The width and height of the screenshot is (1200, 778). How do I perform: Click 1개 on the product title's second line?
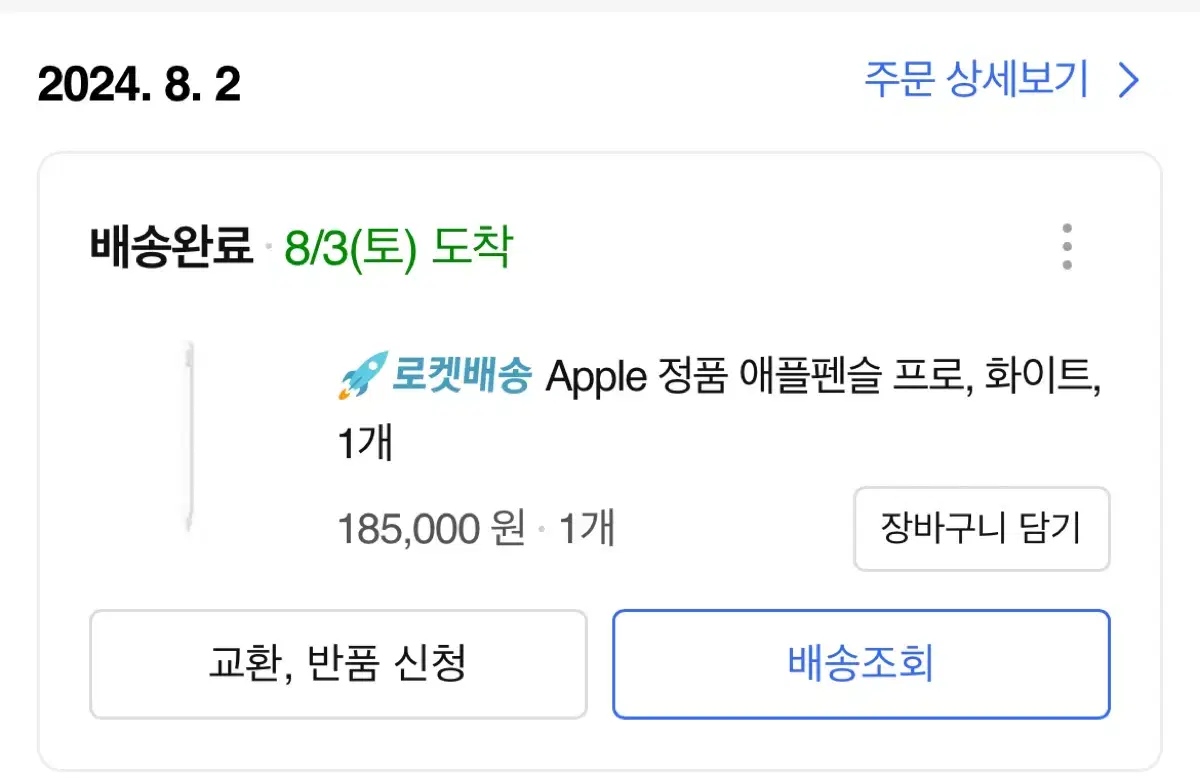365,444
